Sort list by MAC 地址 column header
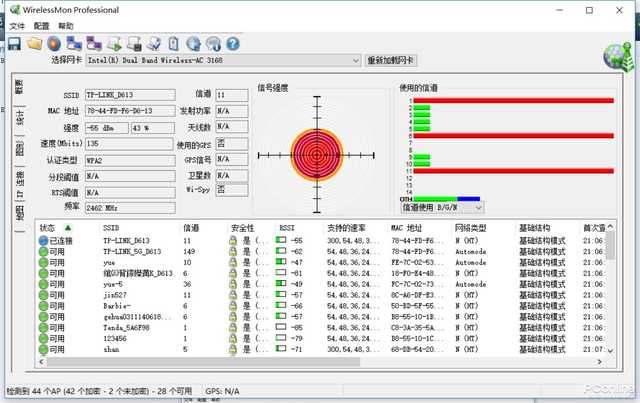 pos(406,228)
